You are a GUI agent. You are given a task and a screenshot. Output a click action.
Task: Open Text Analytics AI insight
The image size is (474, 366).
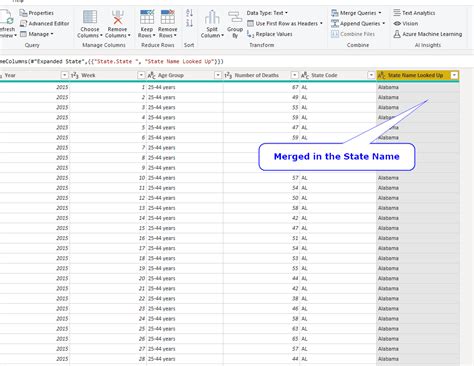(414, 13)
